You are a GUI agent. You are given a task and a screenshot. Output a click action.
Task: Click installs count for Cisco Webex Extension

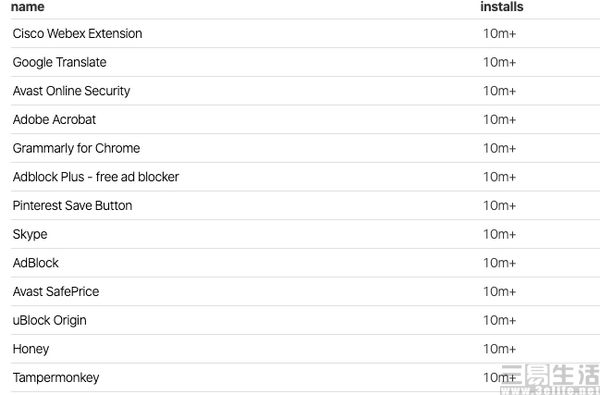coord(499,34)
